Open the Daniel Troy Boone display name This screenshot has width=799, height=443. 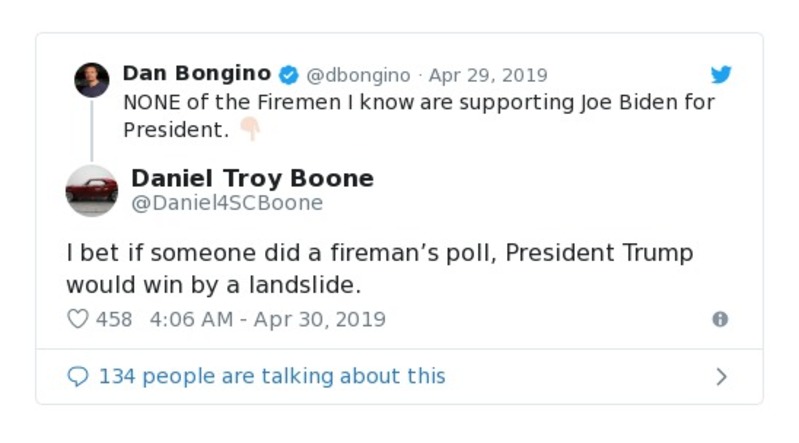[252, 178]
